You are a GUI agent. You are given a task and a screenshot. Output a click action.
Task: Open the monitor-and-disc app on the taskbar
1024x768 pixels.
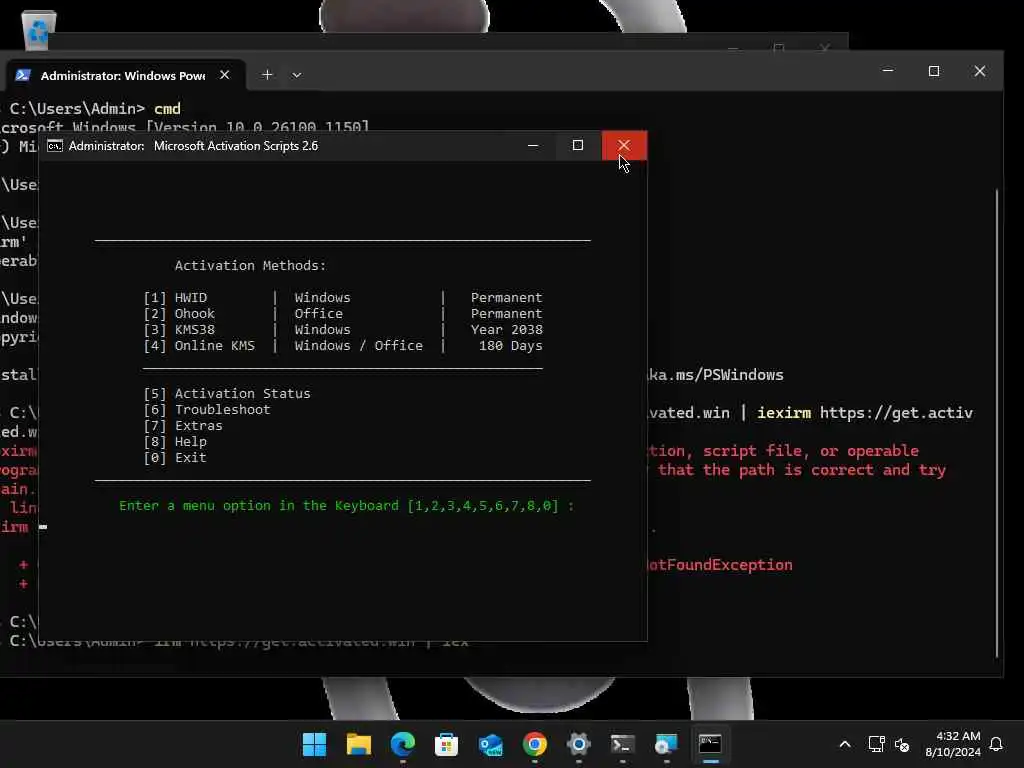(x=666, y=744)
